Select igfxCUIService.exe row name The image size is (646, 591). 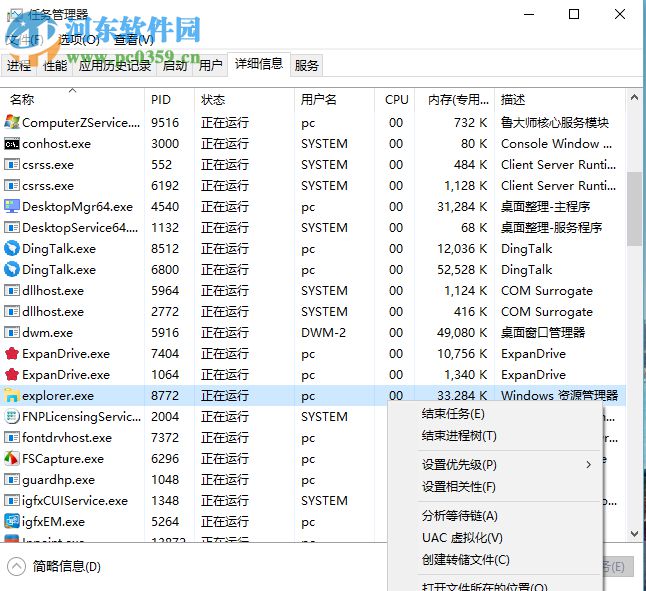click(75, 500)
